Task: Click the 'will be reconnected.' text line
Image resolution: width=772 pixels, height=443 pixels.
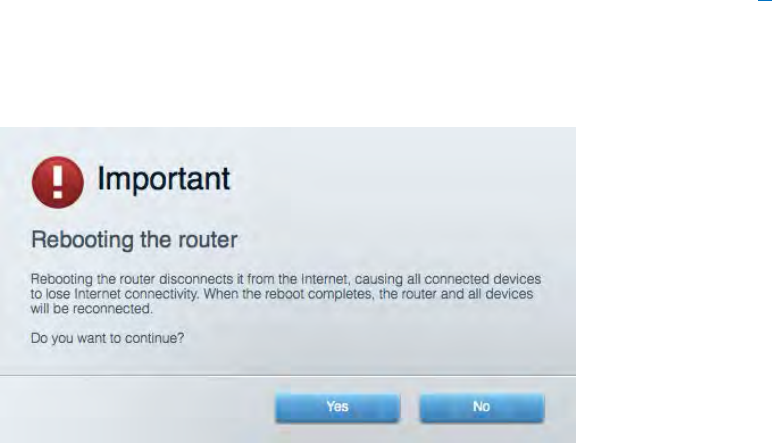Action: (92, 309)
